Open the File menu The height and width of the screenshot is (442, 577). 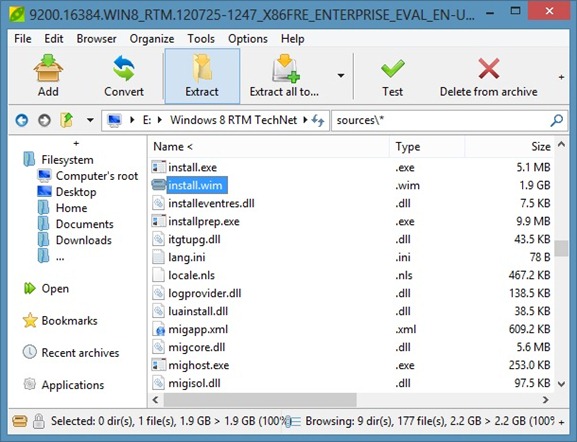23,39
